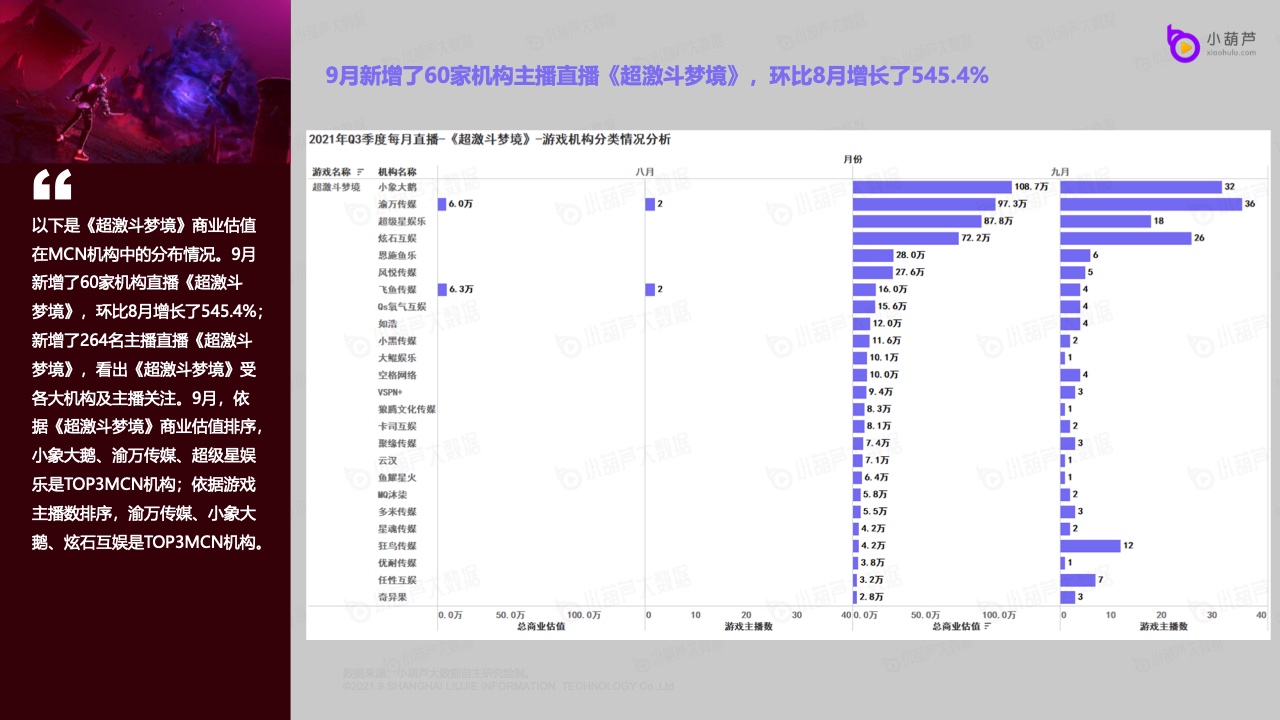Select the 飞鱼传媒 August streamer count bar
The height and width of the screenshot is (720, 1280).
tap(650, 289)
